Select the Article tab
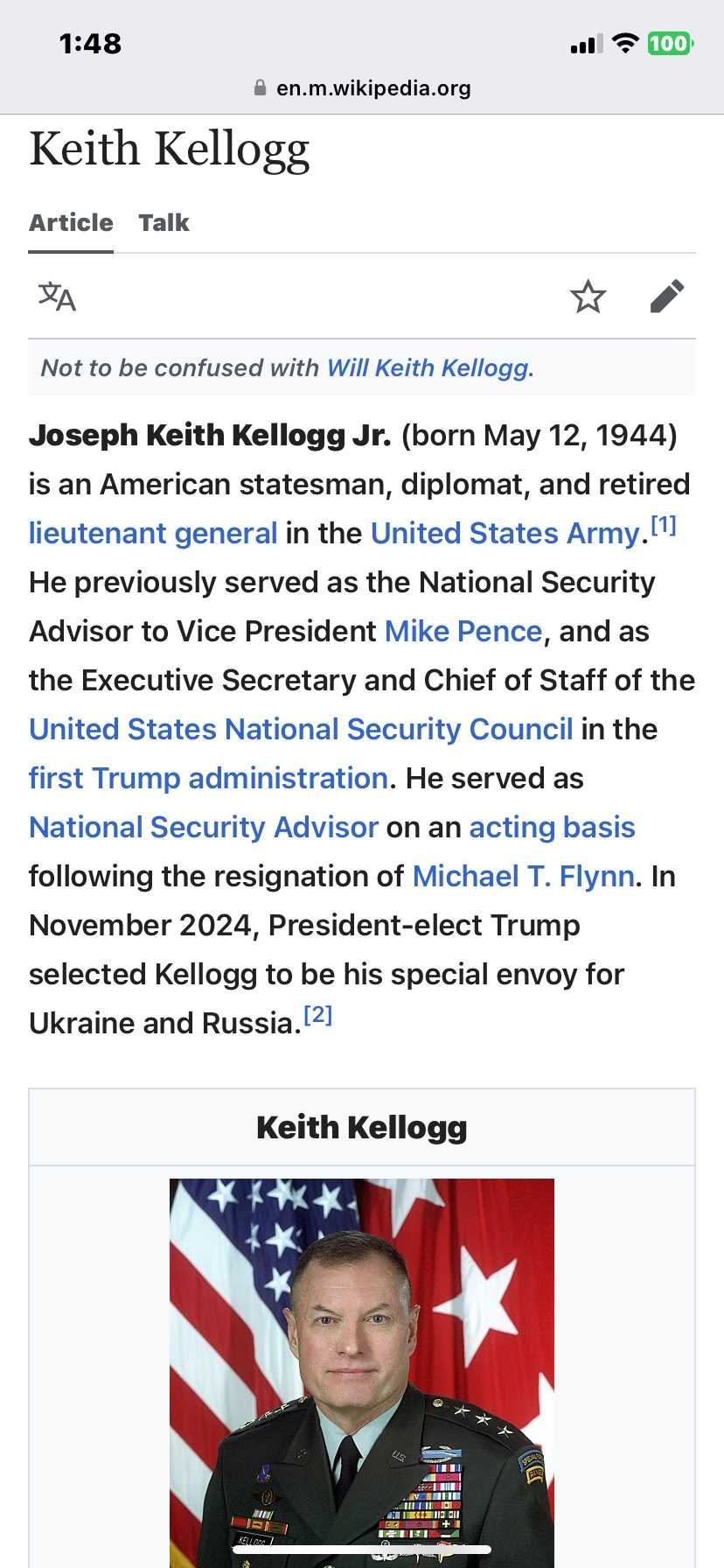The width and height of the screenshot is (724, 1568). 71,222
